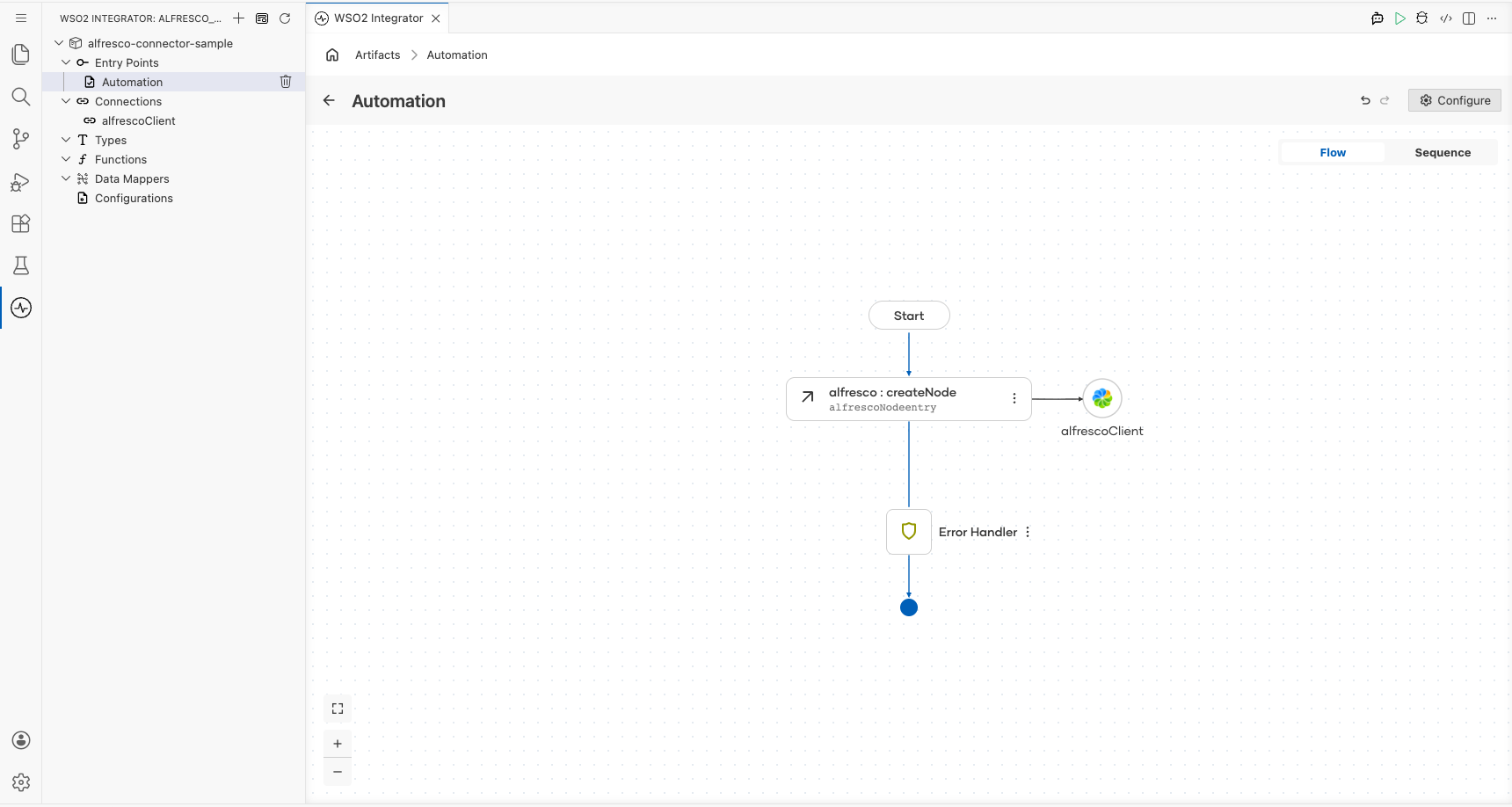The width and height of the screenshot is (1512, 807).
Task: Expand the Types section
Action: click(66, 140)
